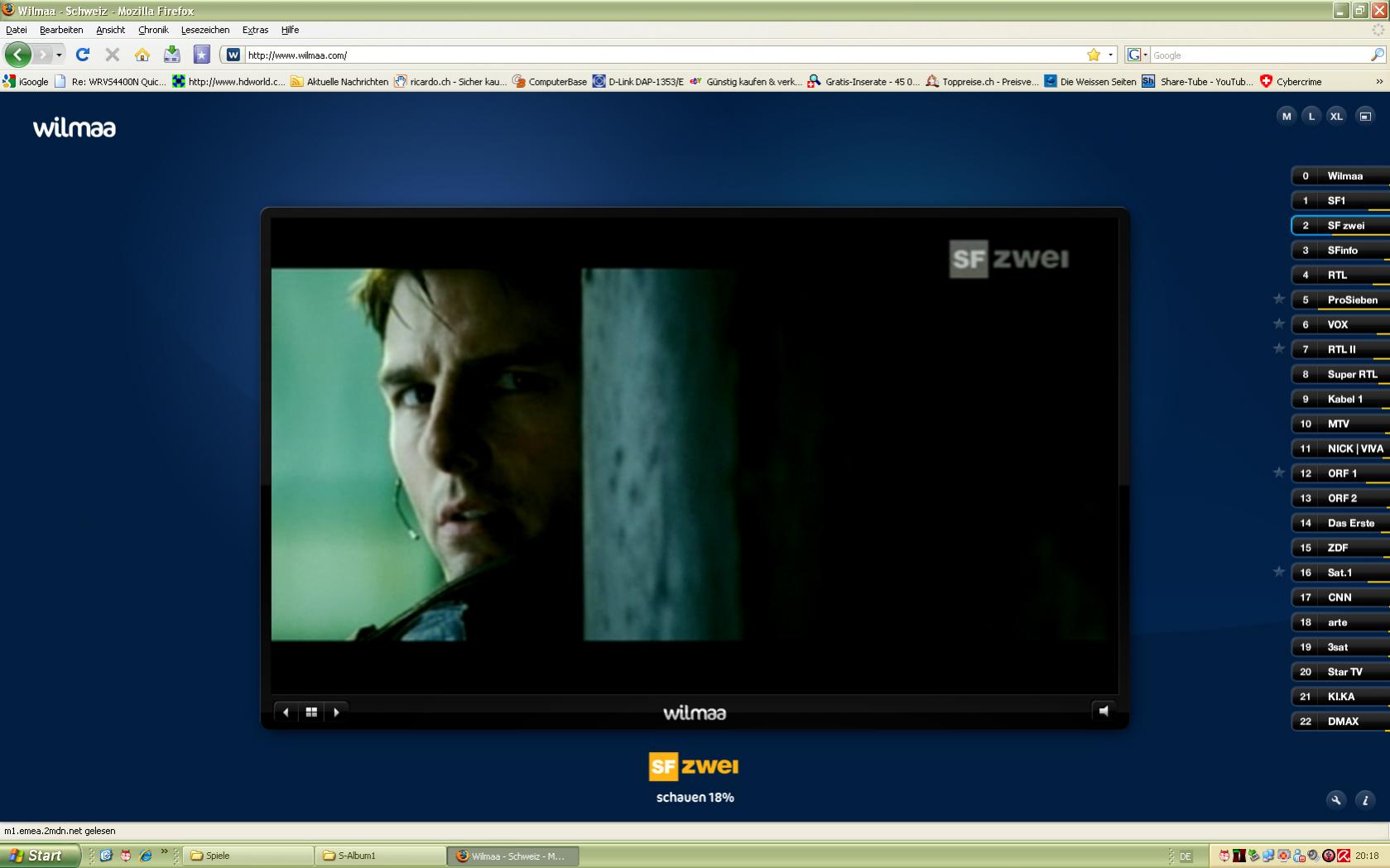Toggle favorite star for ProSieben
This screenshot has height=868, width=1390.
(1279, 299)
